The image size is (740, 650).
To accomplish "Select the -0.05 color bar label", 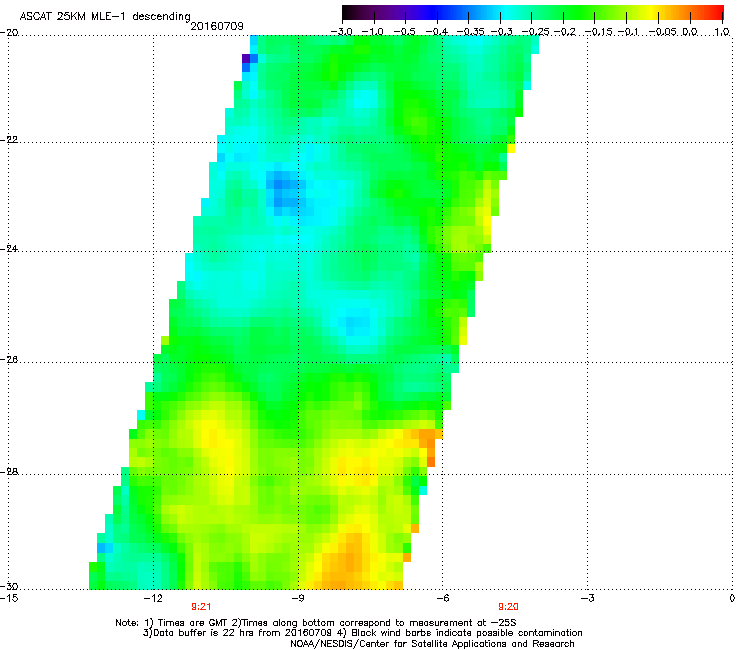I will (663, 32).
